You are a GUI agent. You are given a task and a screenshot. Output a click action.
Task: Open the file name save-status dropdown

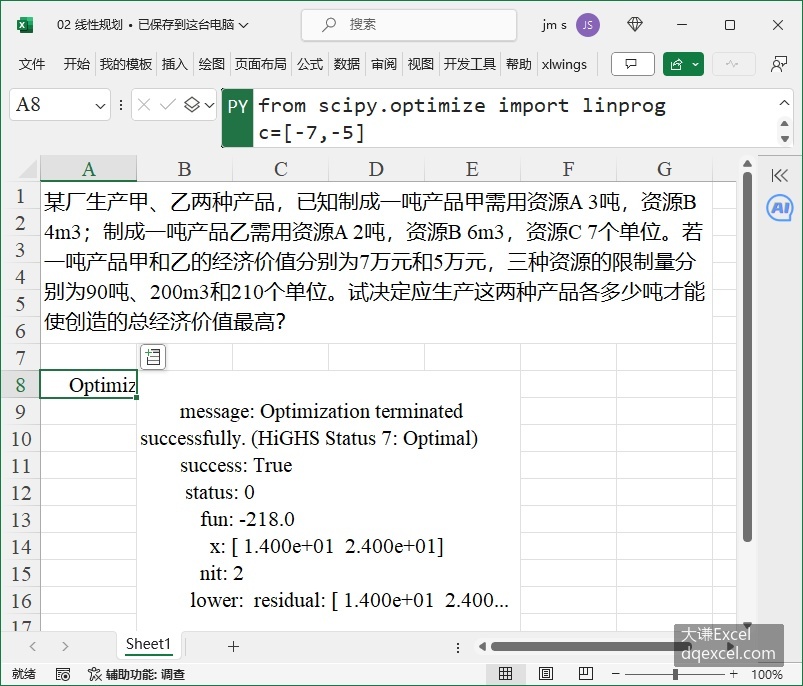244,25
